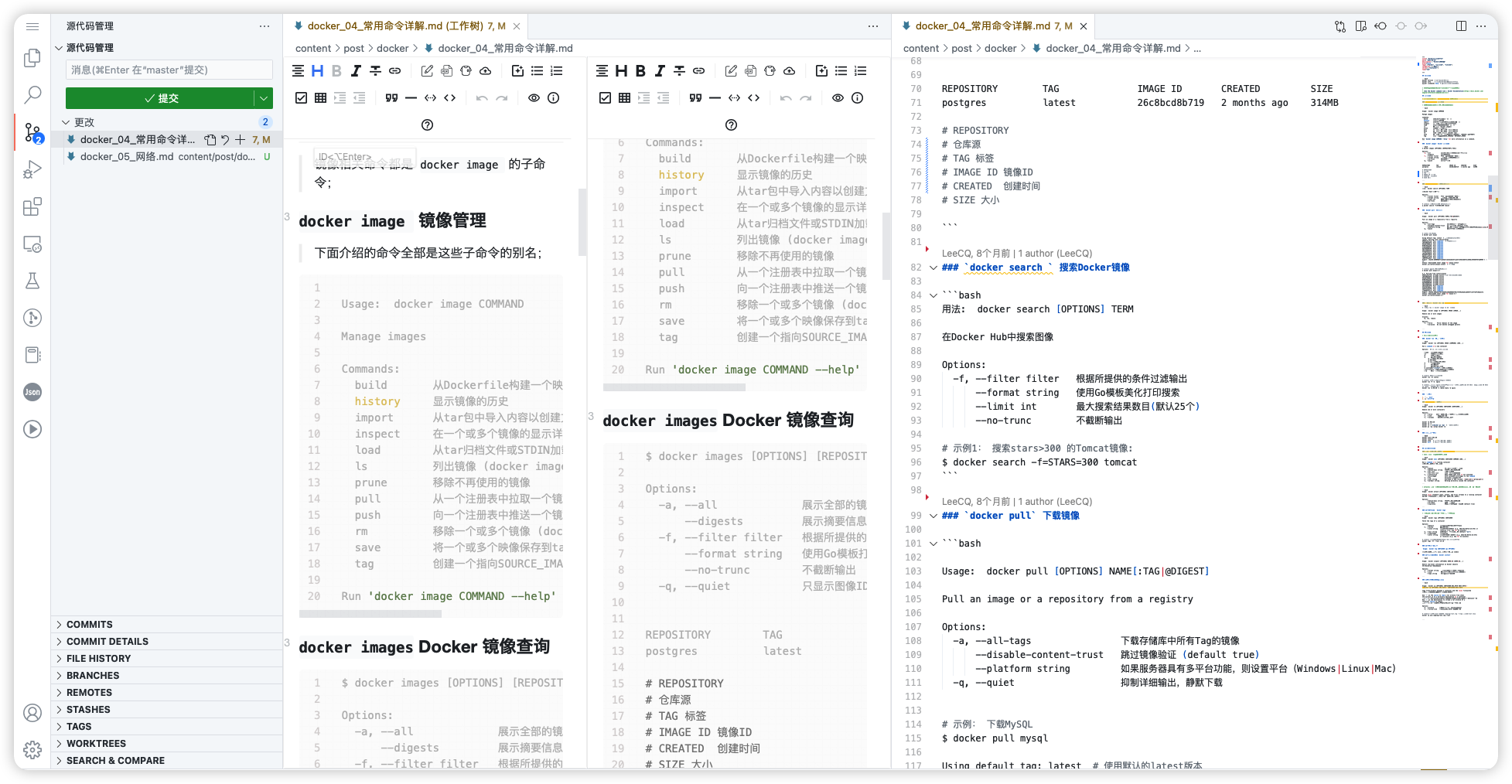Insert a hyperlink using the link icon
The image size is (1512, 784).
(x=395, y=70)
